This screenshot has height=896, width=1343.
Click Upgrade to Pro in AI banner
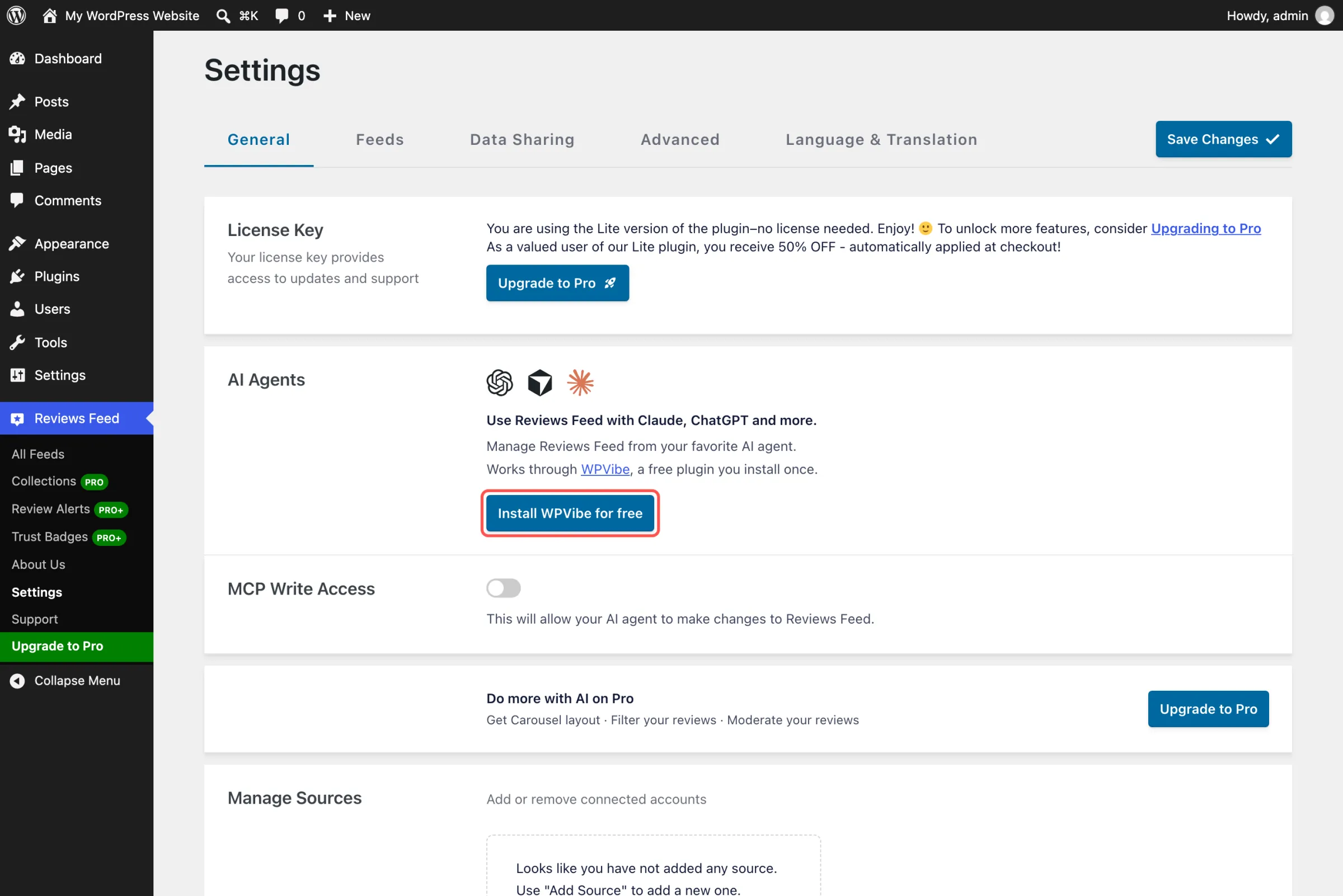pyautogui.click(x=1208, y=709)
